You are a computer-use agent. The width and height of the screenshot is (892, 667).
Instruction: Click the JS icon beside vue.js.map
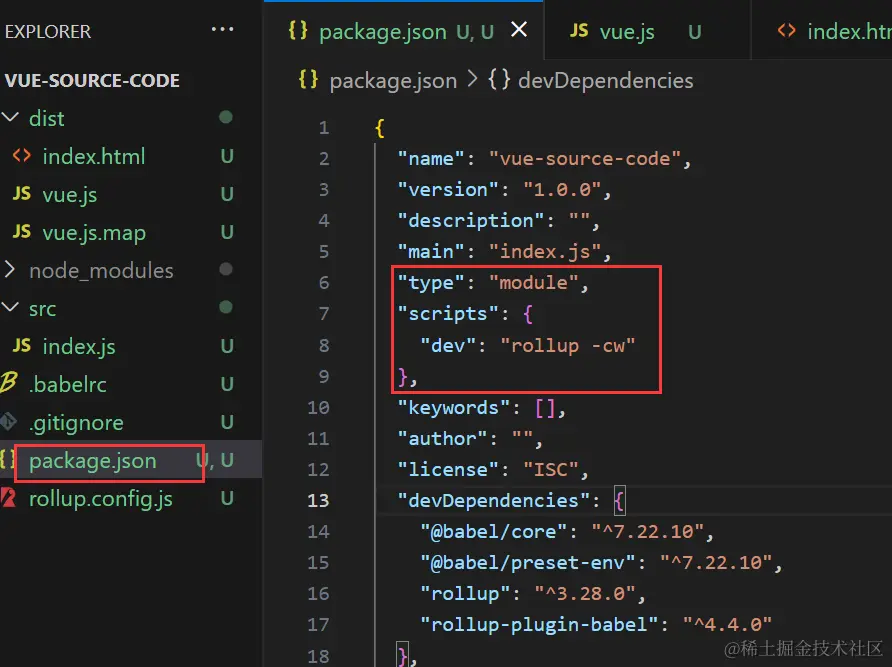tap(22, 232)
